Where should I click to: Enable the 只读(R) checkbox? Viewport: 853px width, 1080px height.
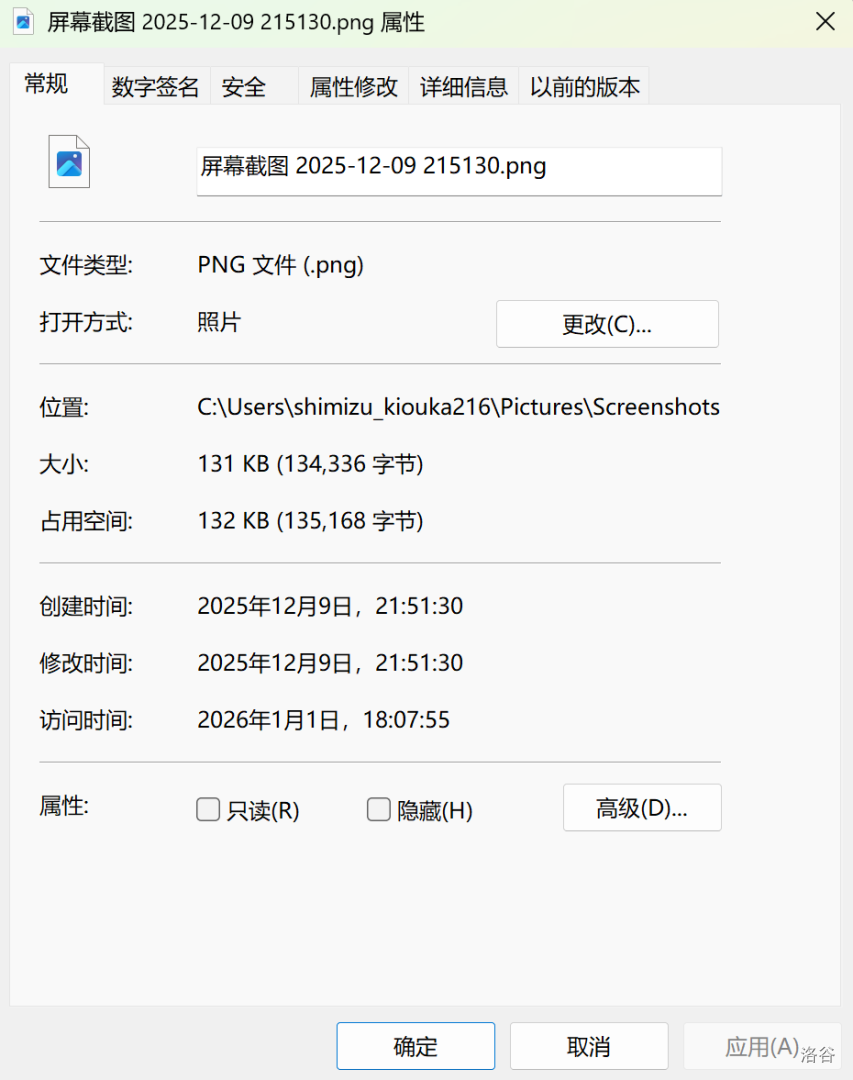[208, 810]
